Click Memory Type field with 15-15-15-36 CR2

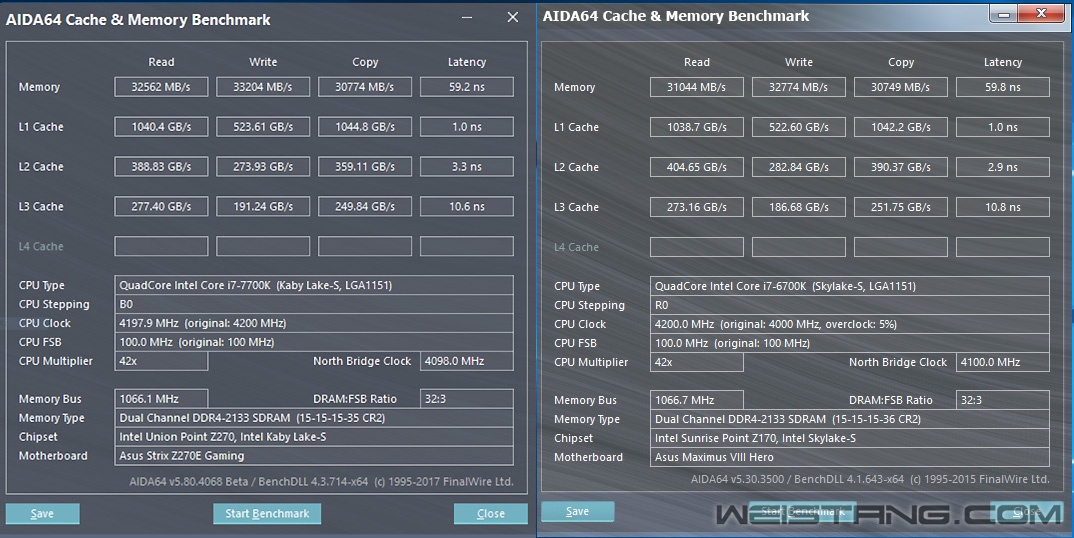coord(849,419)
